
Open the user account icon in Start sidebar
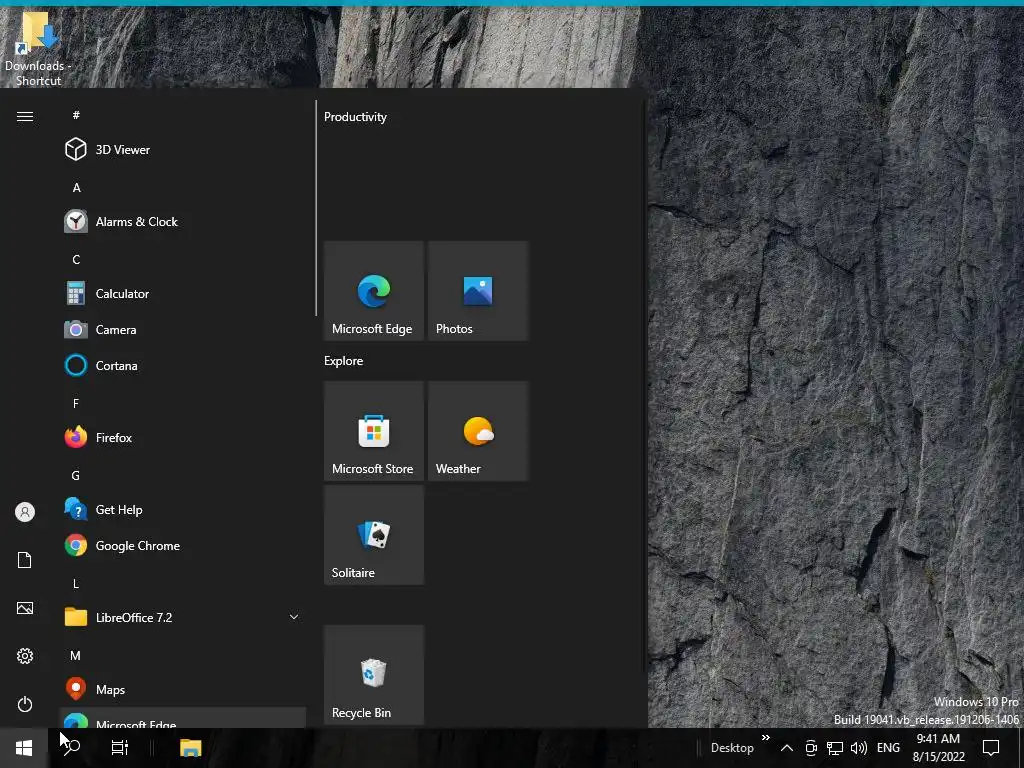[x=25, y=512]
